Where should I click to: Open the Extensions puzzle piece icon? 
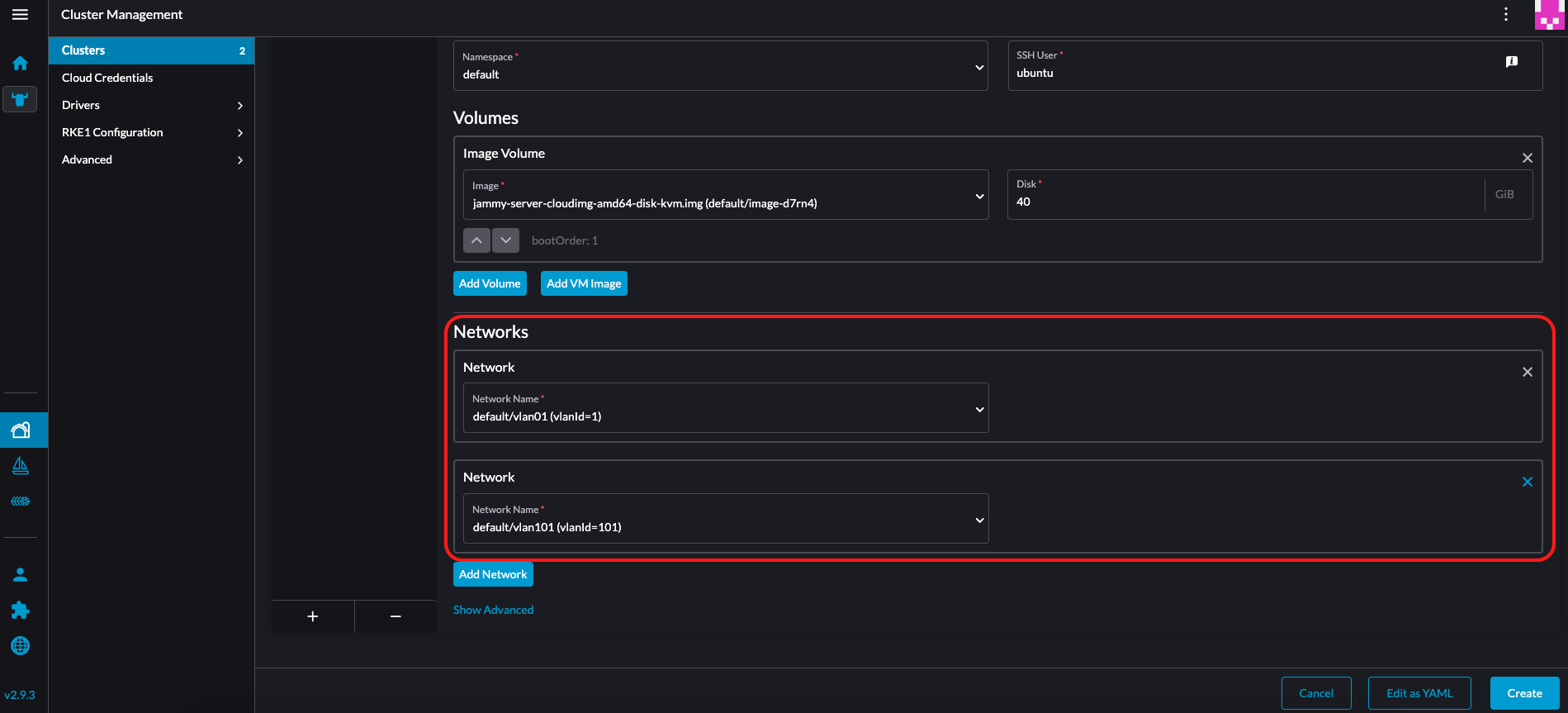click(x=21, y=611)
